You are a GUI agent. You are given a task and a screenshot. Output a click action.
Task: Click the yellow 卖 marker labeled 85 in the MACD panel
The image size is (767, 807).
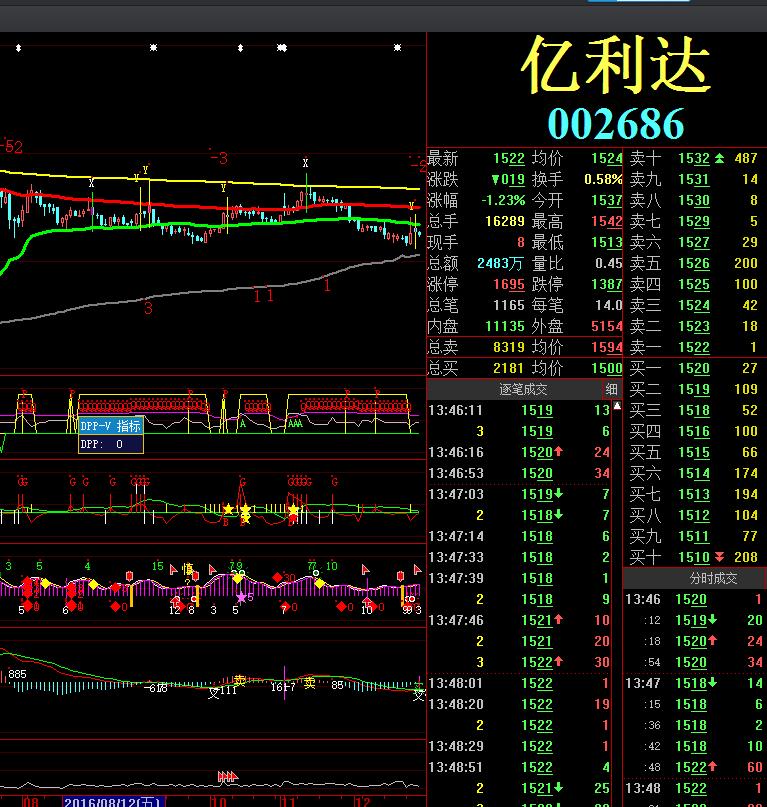click(309, 683)
